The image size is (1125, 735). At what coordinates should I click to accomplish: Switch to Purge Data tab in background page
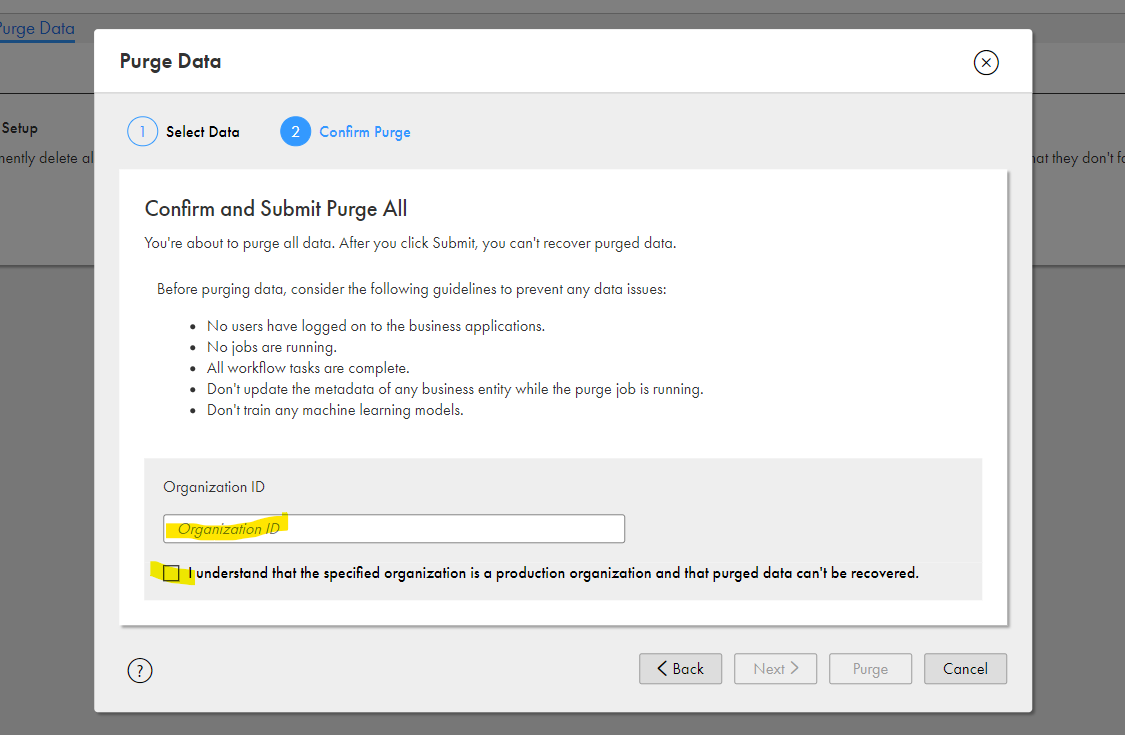click(37, 29)
